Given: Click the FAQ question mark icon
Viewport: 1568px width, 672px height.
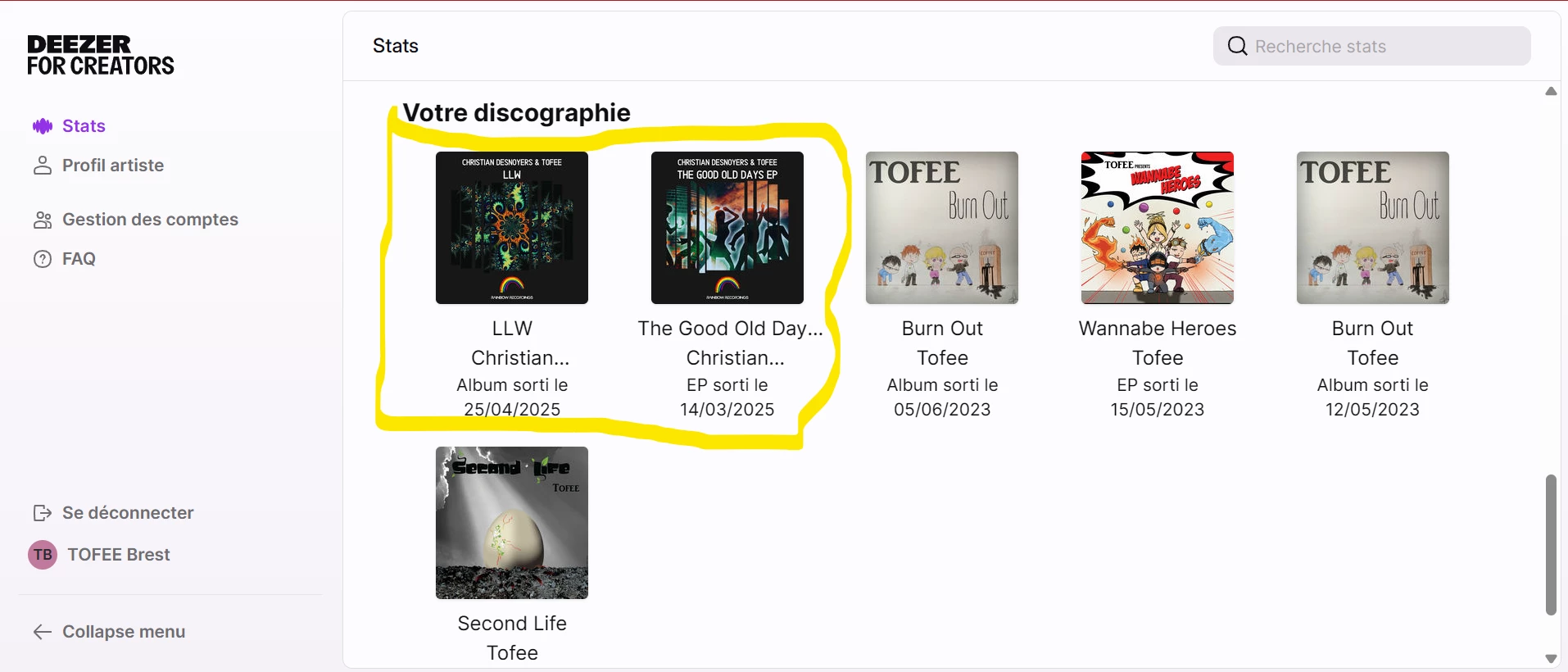Looking at the screenshot, I should tap(43, 259).
